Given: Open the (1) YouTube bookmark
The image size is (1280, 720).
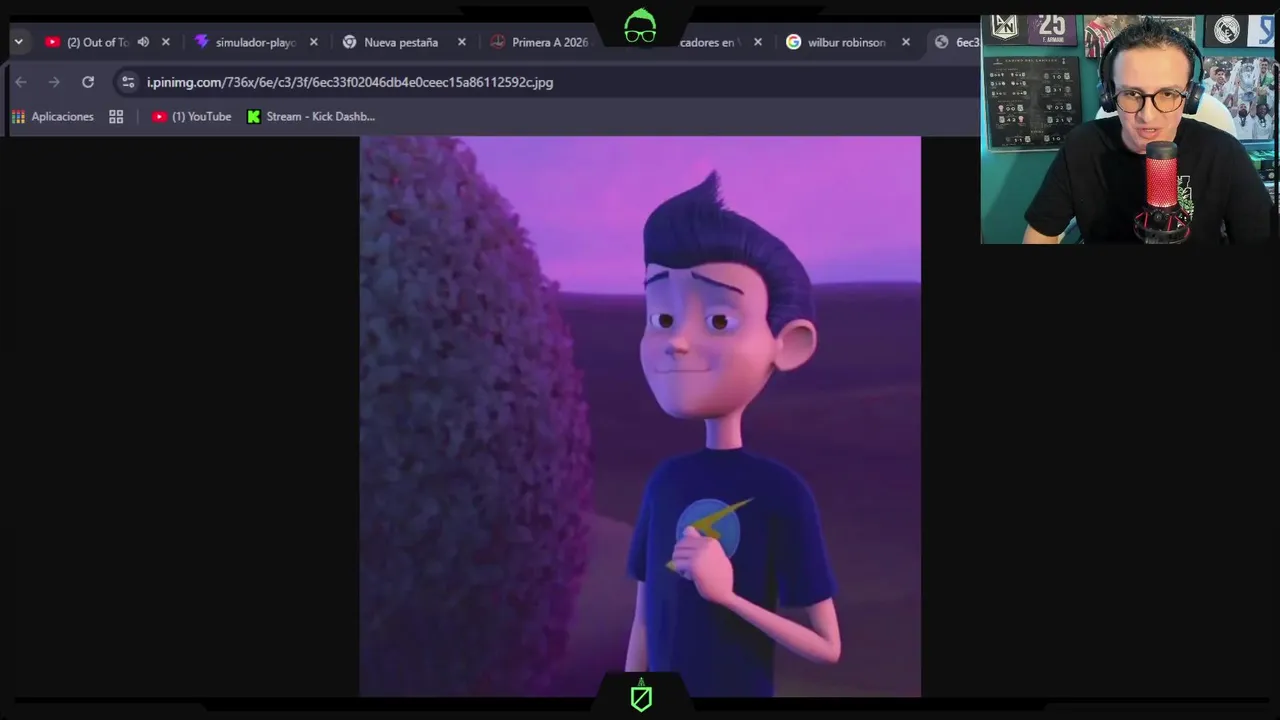Looking at the screenshot, I should coord(192,117).
